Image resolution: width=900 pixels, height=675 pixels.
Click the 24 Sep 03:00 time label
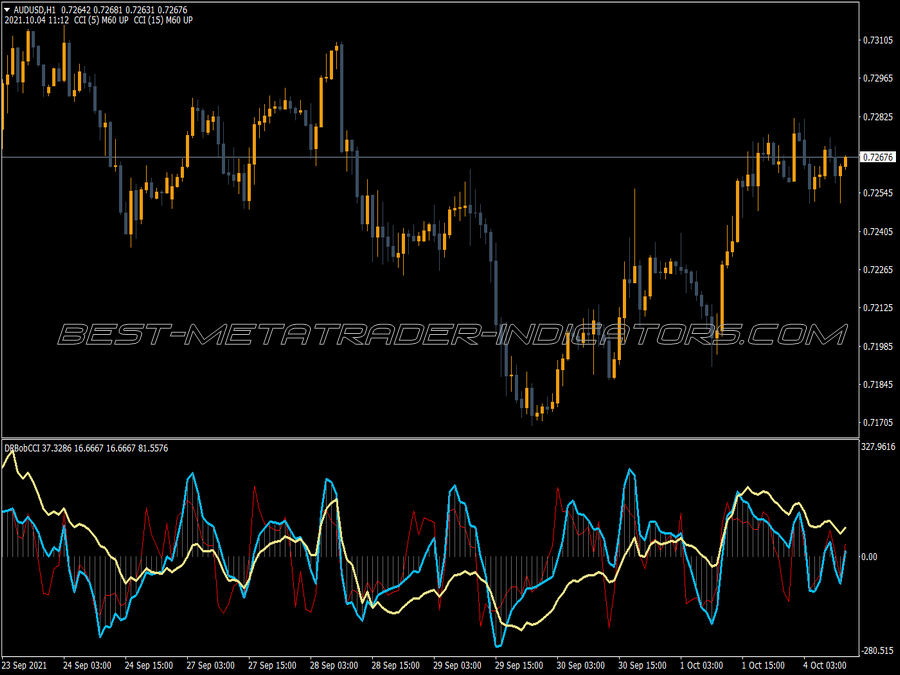point(87,665)
